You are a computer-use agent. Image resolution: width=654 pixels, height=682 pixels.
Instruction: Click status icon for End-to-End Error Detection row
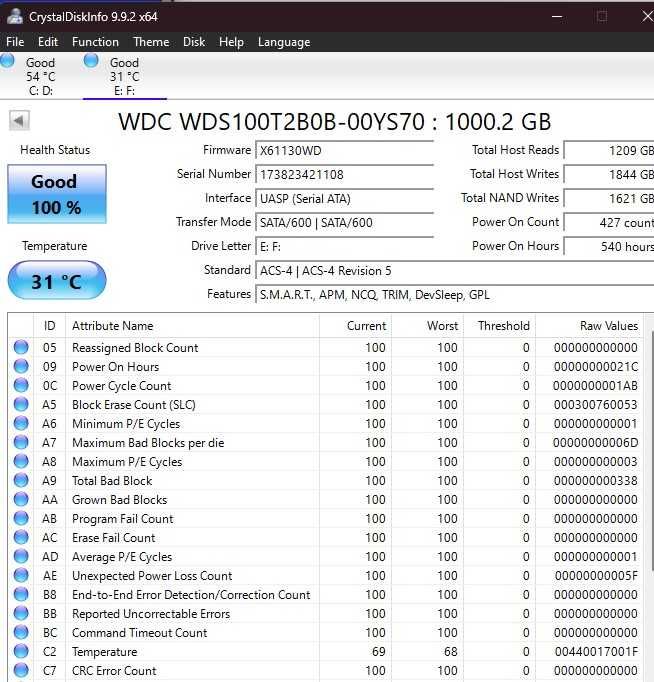[x=21, y=594]
